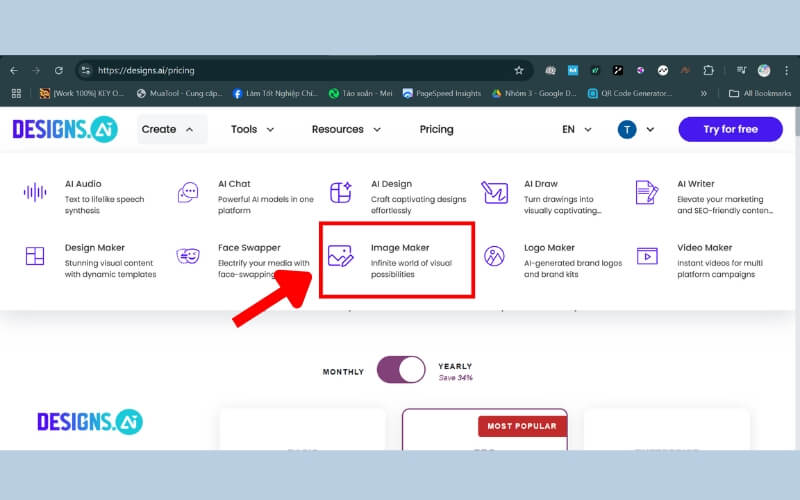
Task: Click the MOST POPULAR plan badge
Action: pos(522,426)
